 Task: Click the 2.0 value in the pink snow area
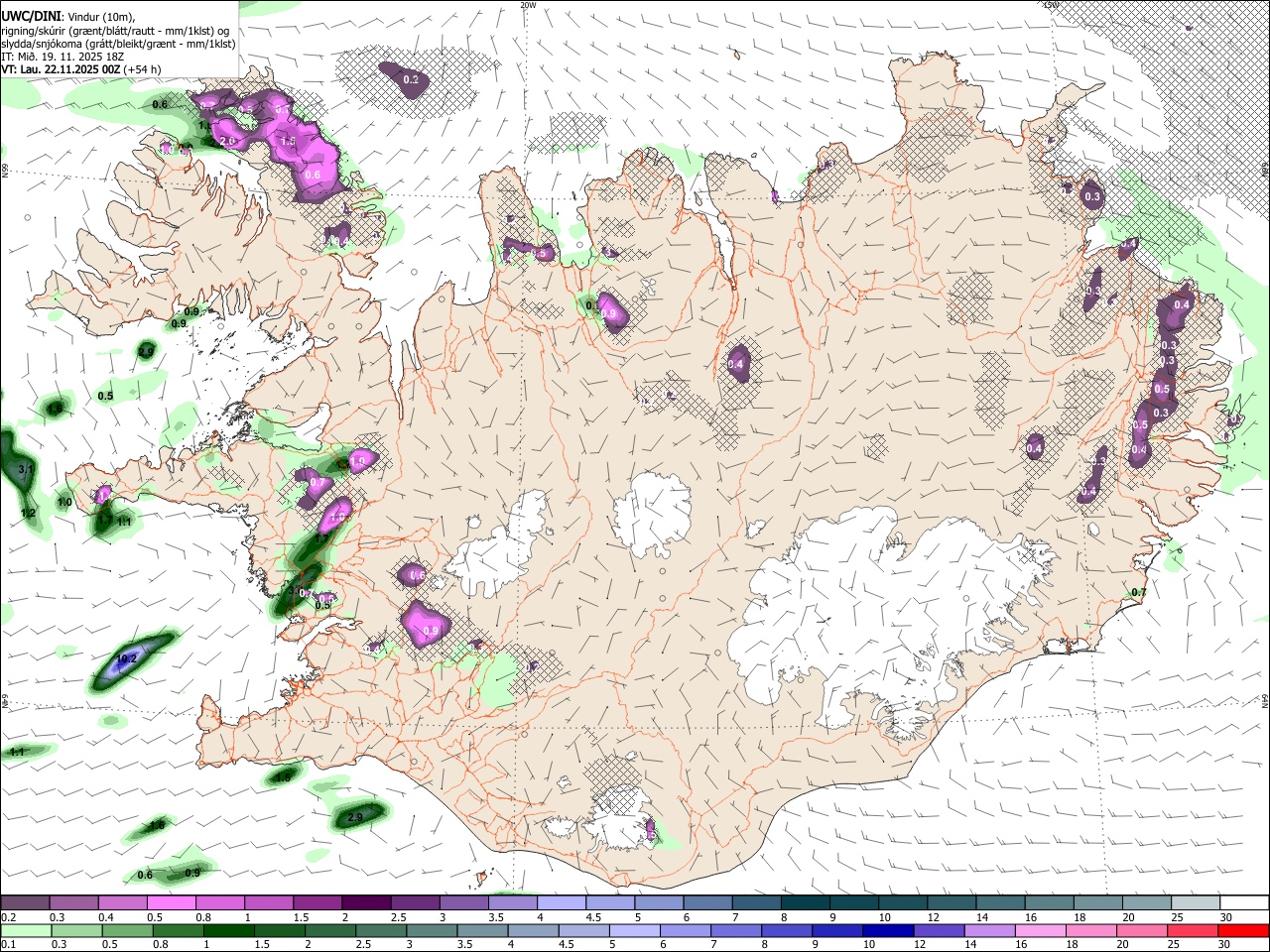pyautogui.click(x=228, y=141)
